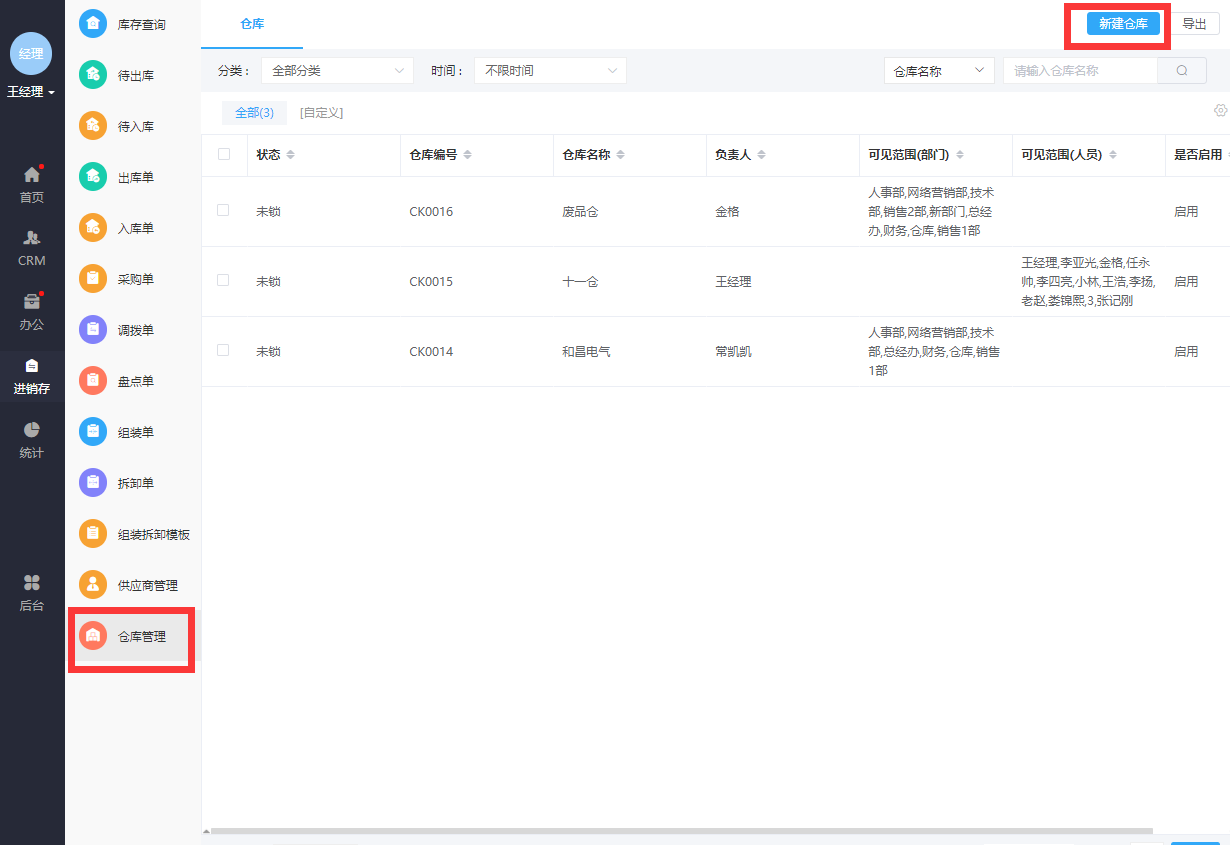
Task: Open the 拆卸单 disassembly order icon
Action: 93,483
